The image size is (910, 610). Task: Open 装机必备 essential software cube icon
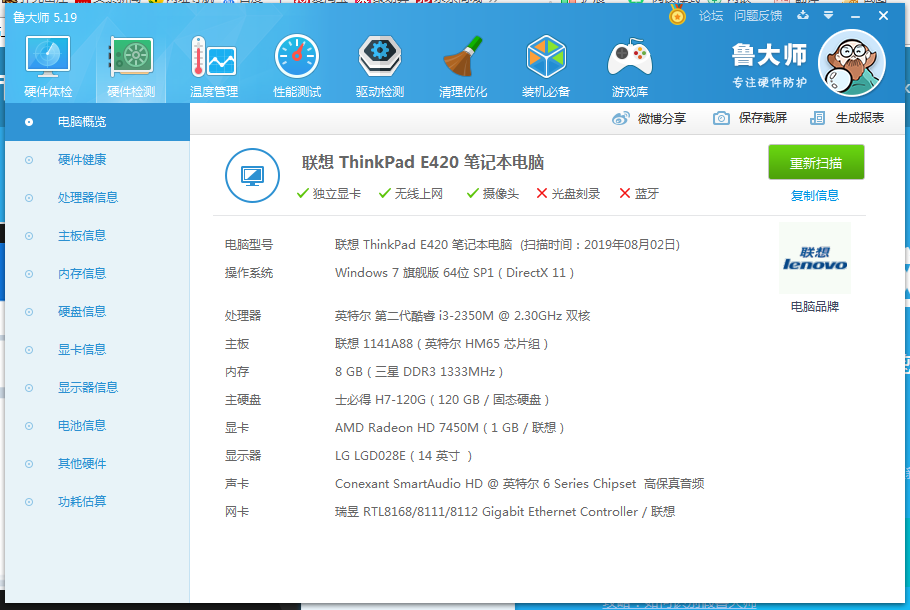click(546, 66)
